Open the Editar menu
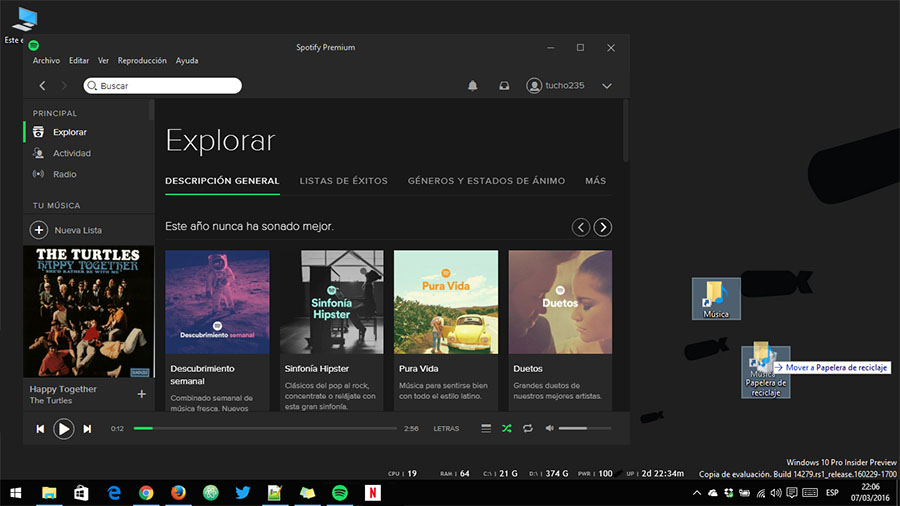900x506 pixels. tap(79, 60)
